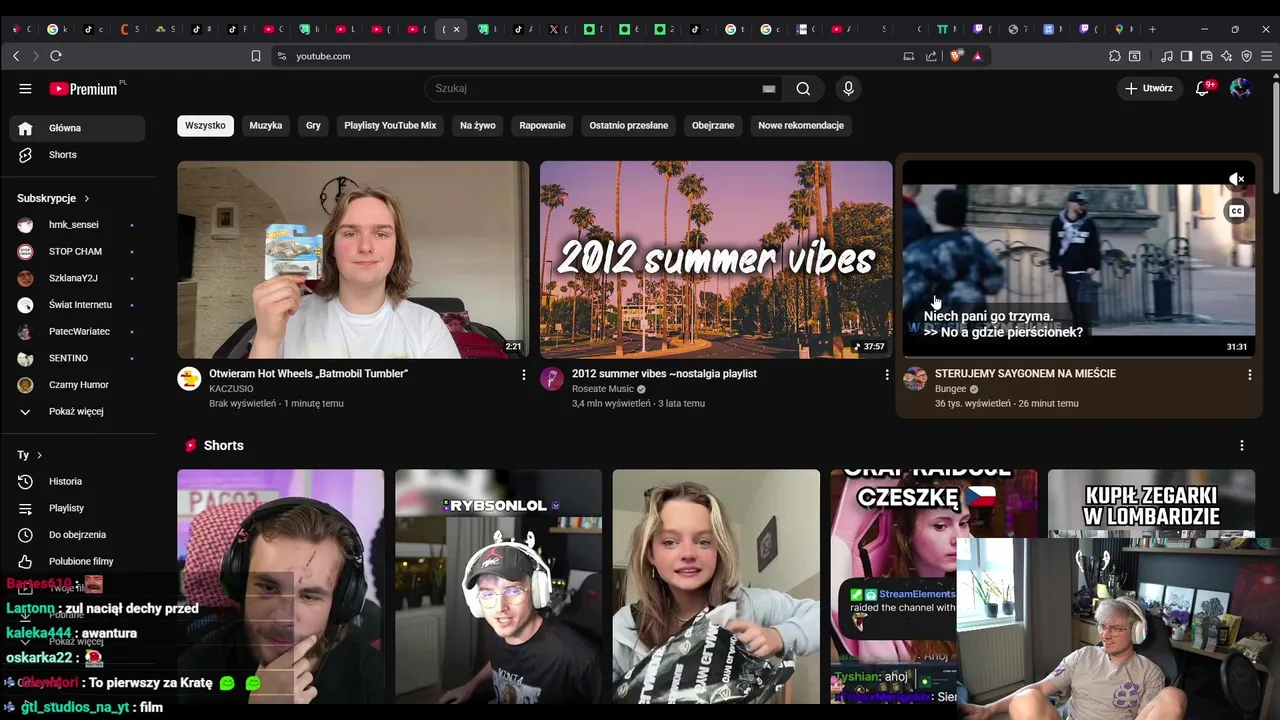Select Playlisty YouTube Mix chip
Image resolution: width=1280 pixels, height=720 pixels.
point(390,126)
